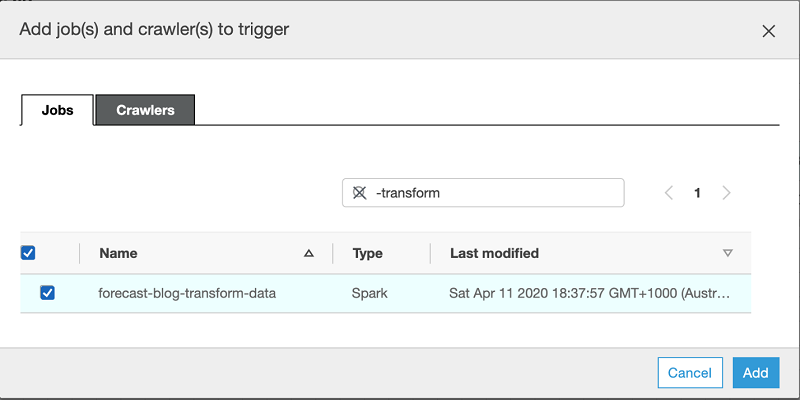This screenshot has height=400, width=800.
Task: Go to previous page of results
Action: coord(669,193)
